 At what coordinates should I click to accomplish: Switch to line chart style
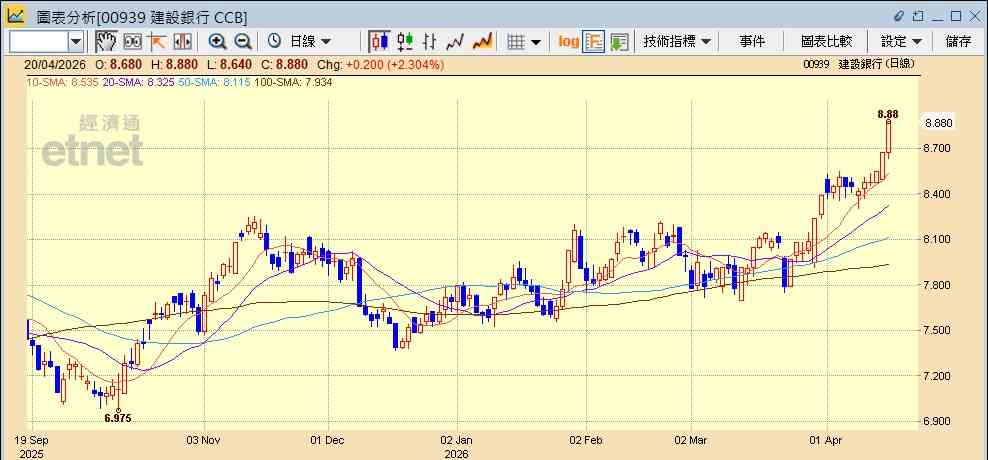[x=455, y=42]
